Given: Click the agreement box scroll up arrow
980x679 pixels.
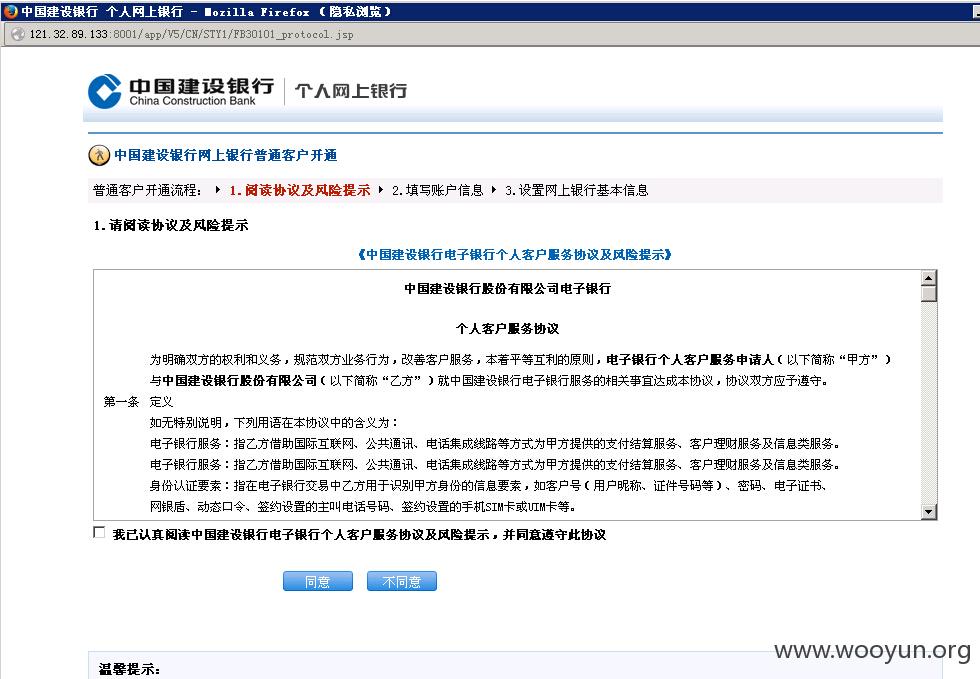Looking at the screenshot, I should coord(929,278).
